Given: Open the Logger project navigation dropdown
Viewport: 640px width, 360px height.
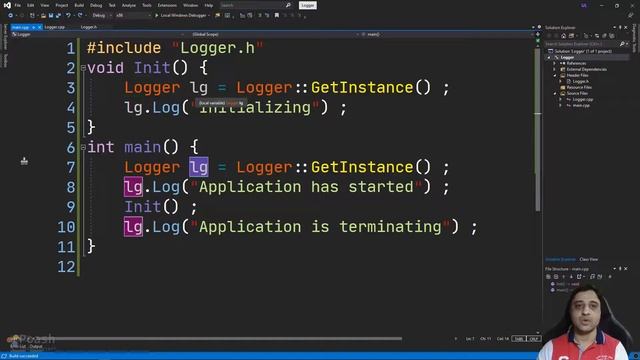Looking at the screenshot, I should (98, 34).
